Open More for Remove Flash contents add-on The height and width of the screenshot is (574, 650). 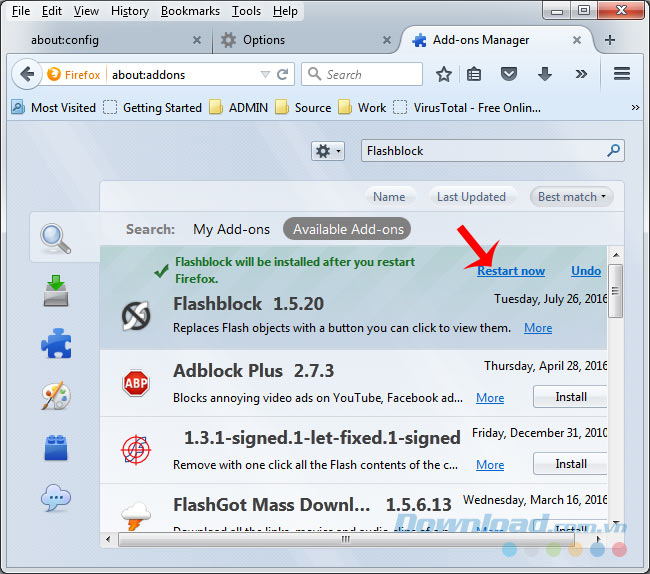490,465
